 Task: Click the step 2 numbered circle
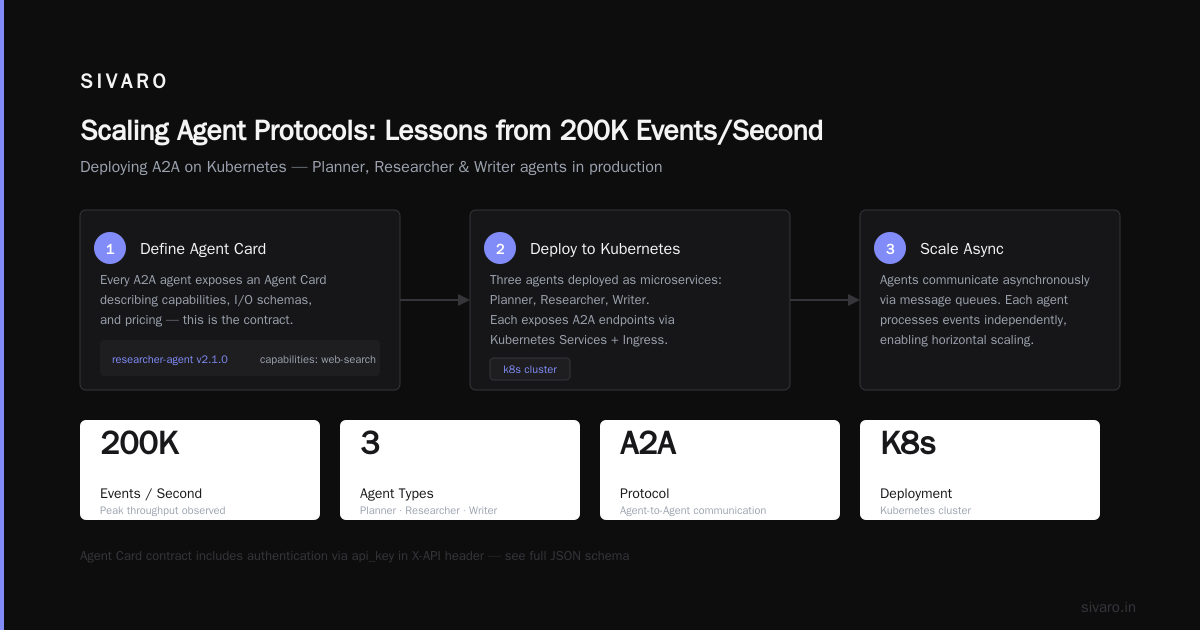pyautogui.click(x=500, y=248)
